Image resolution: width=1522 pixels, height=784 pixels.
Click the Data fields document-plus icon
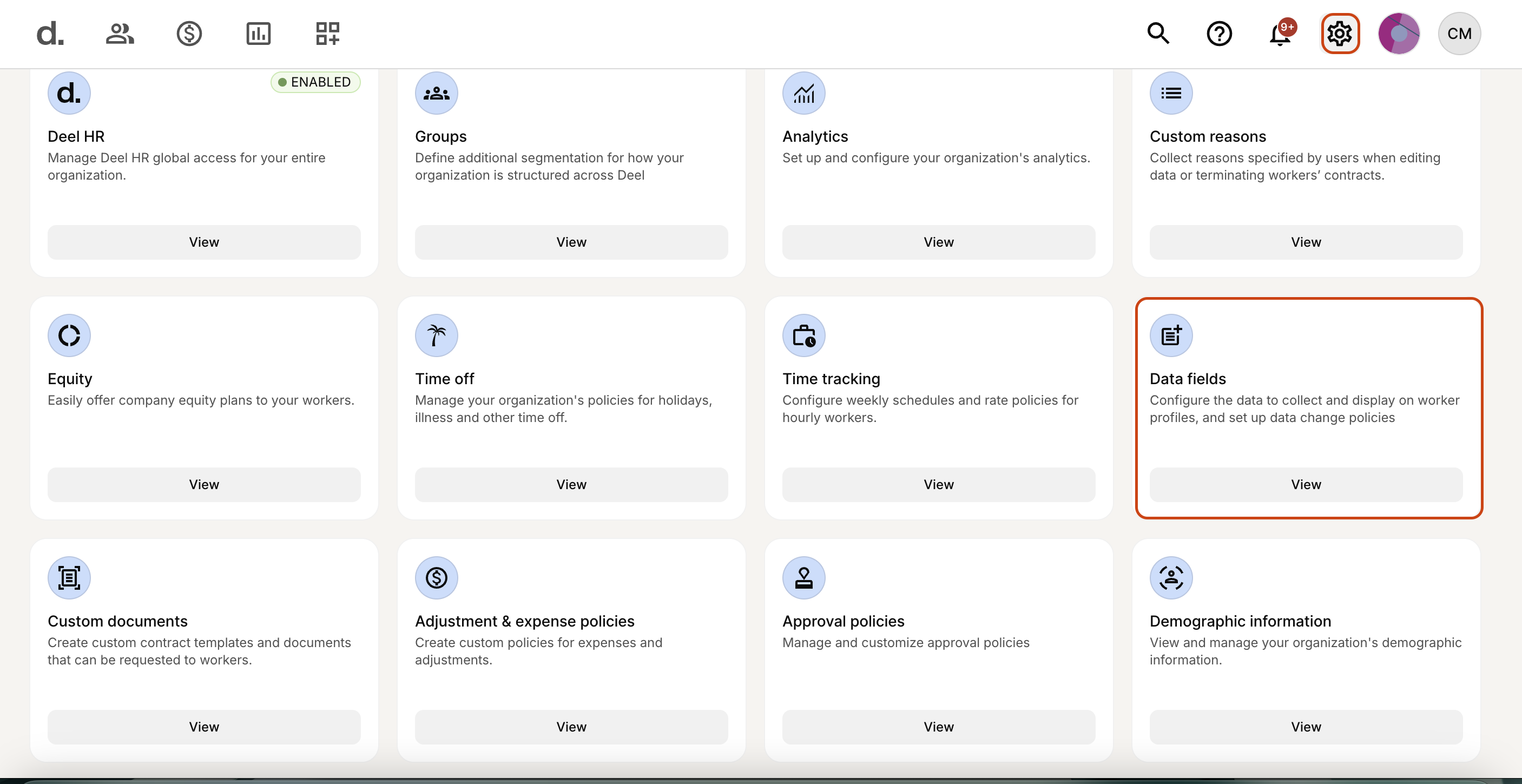pyautogui.click(x=1171, y=335)
